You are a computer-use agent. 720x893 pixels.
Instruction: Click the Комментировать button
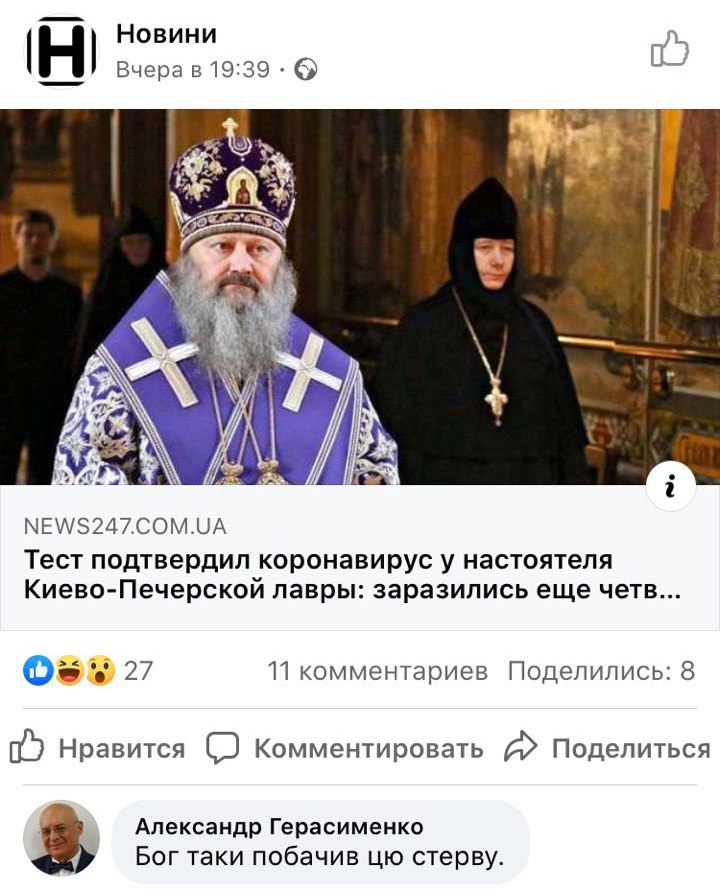(x=345, y=747)
